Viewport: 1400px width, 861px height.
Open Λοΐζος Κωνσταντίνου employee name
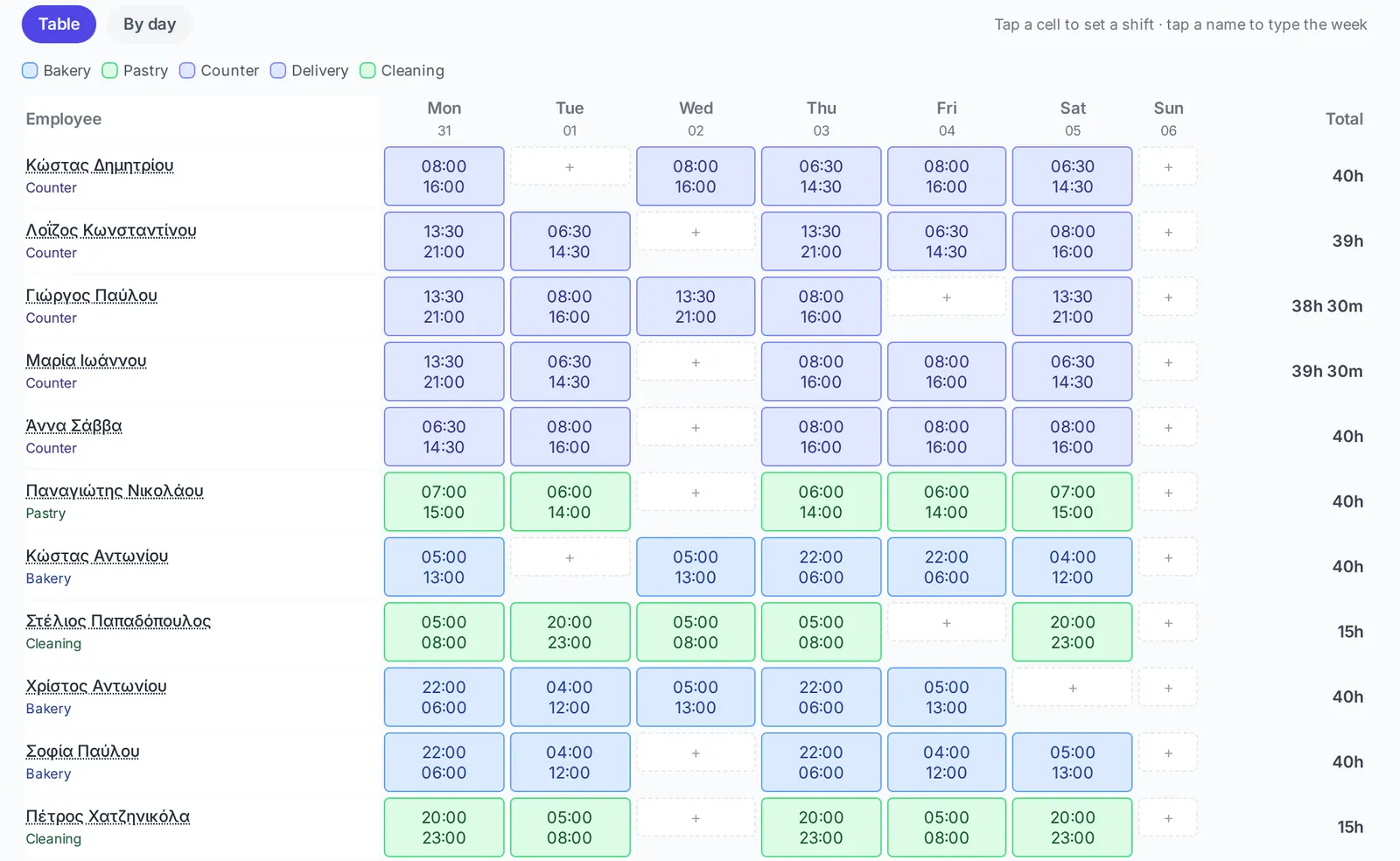[111, 230]
